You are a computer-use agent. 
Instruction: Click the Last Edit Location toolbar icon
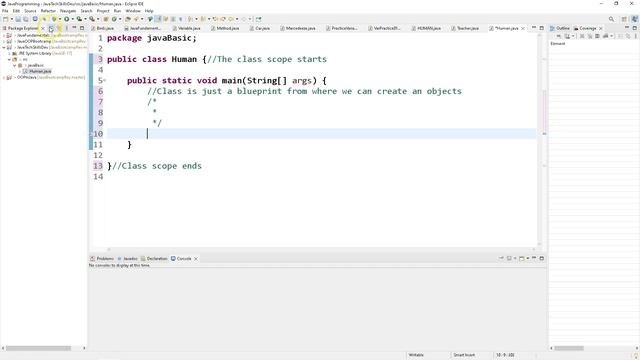(x=215, y=19)
